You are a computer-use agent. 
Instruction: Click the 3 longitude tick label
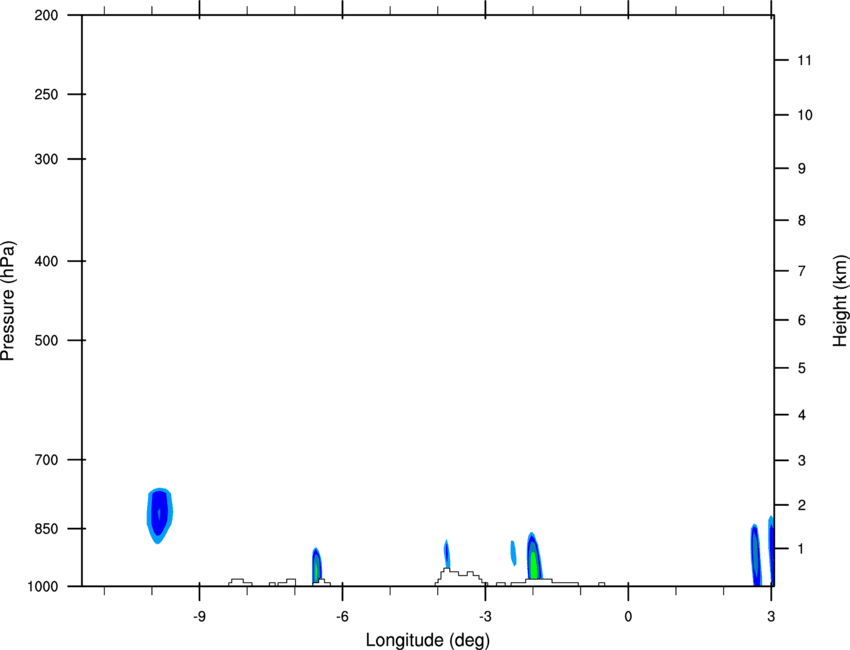click(x=771, y=616)
